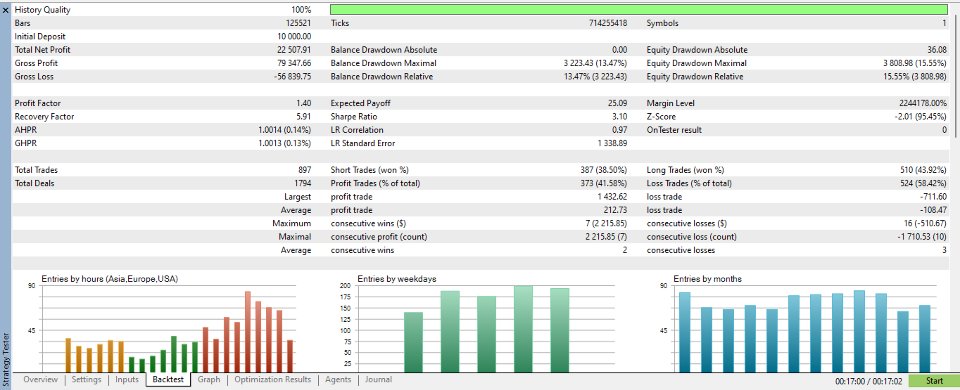
Task: Click the green Start button
Action: 934,381
